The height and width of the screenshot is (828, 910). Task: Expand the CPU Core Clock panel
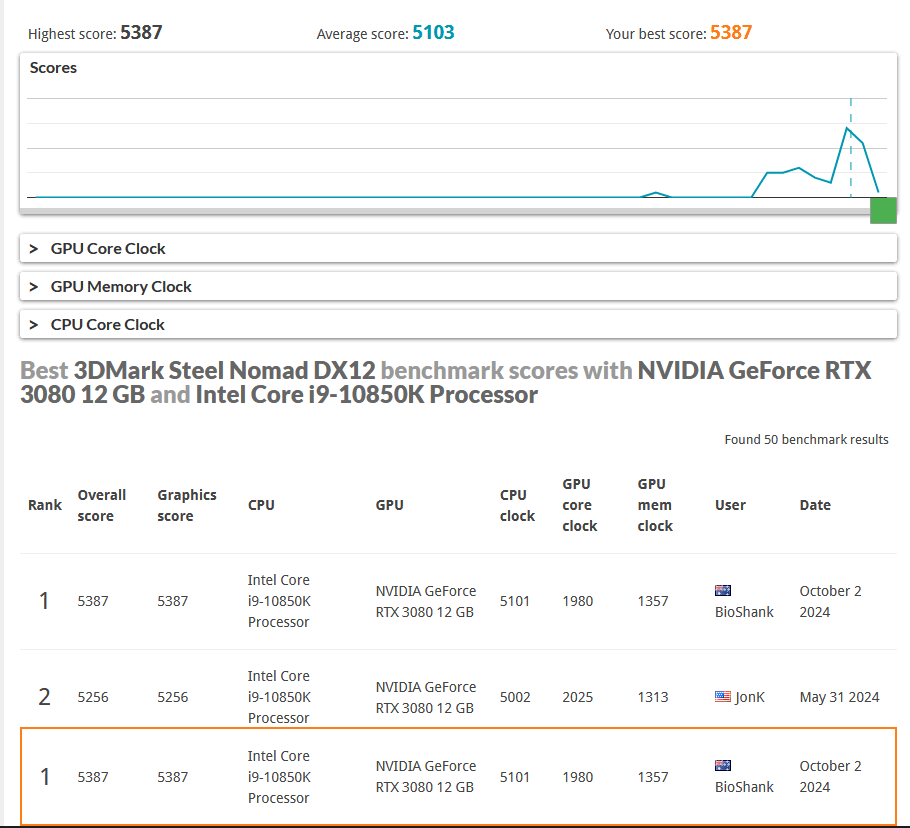[x=458, y=324]
